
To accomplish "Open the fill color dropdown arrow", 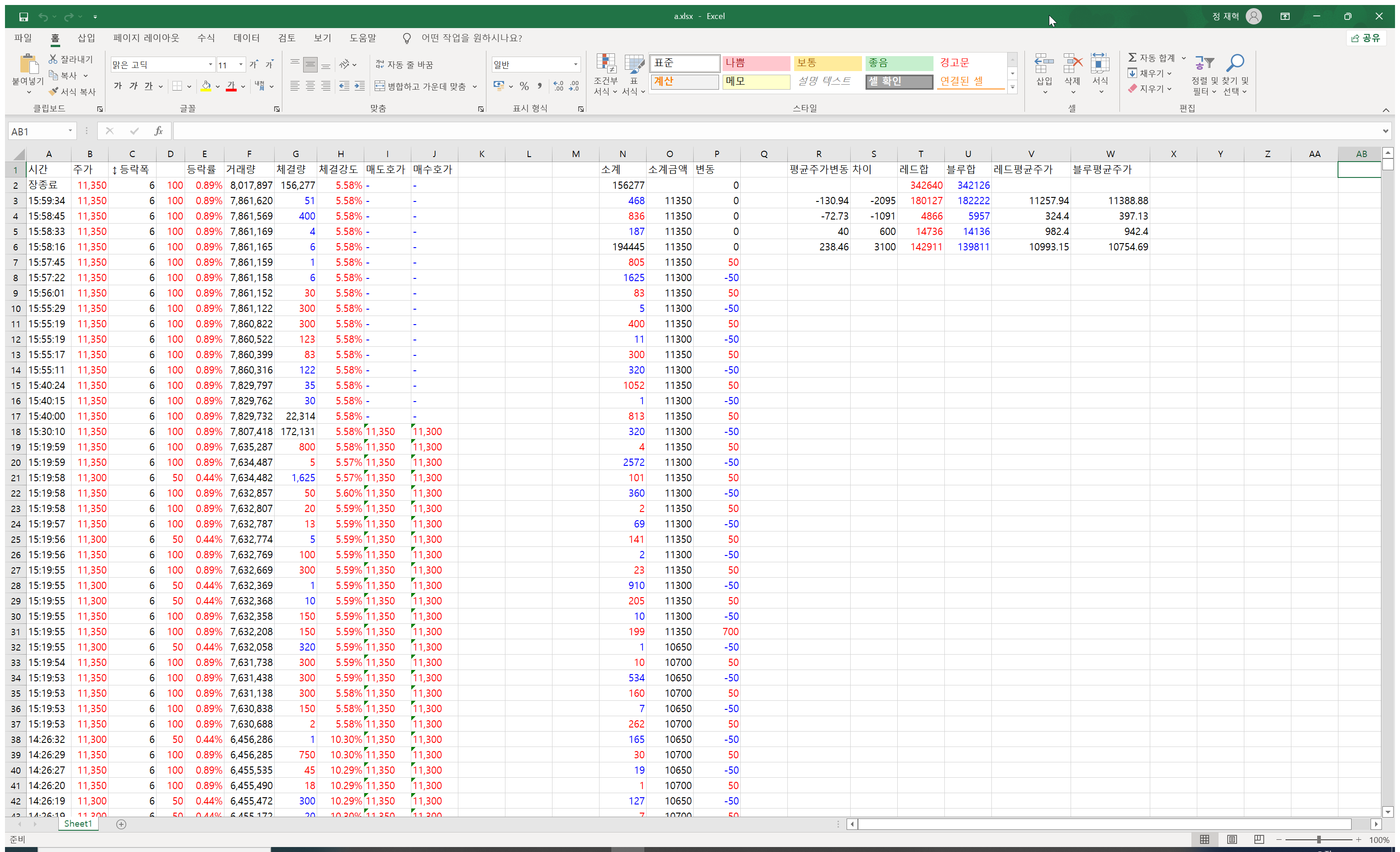I will pyautogui.click(x=218, y=87).
